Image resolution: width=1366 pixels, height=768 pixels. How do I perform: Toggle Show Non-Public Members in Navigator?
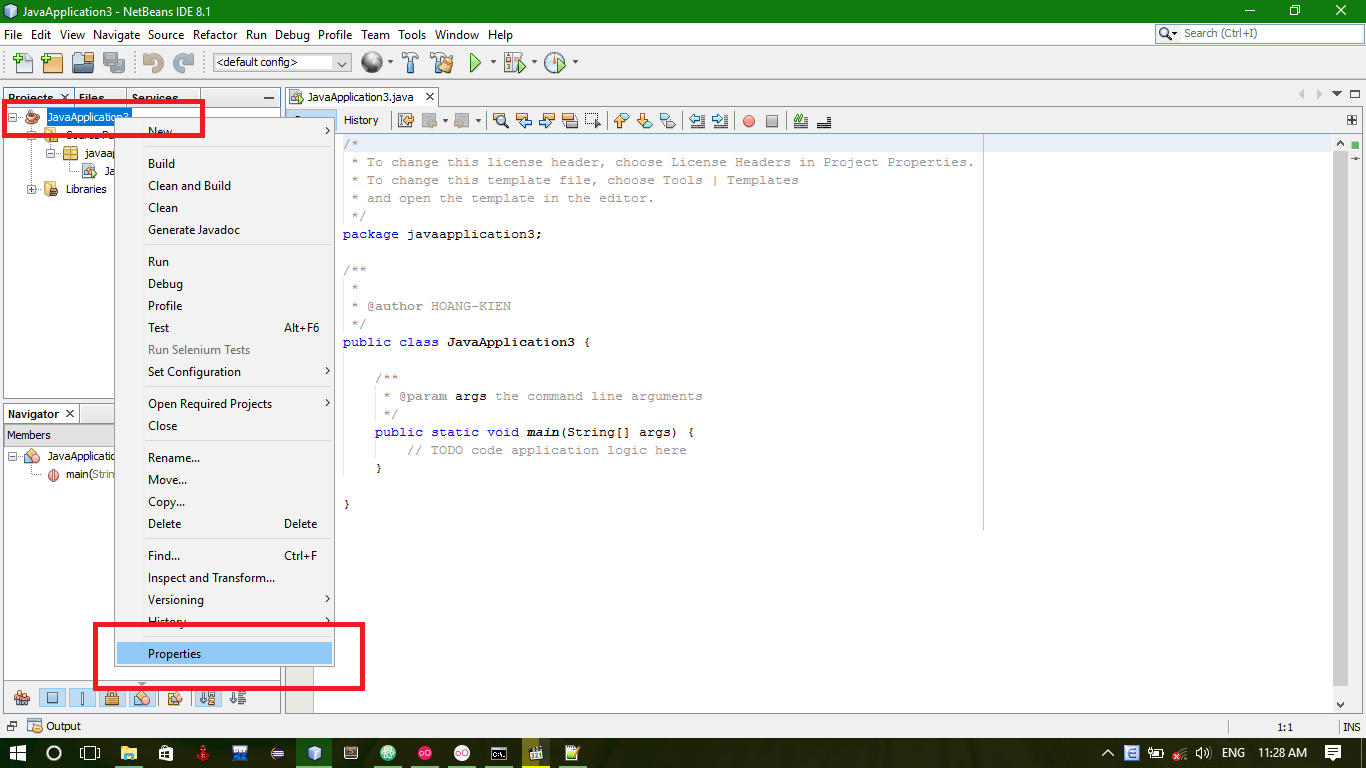[112, 698]
